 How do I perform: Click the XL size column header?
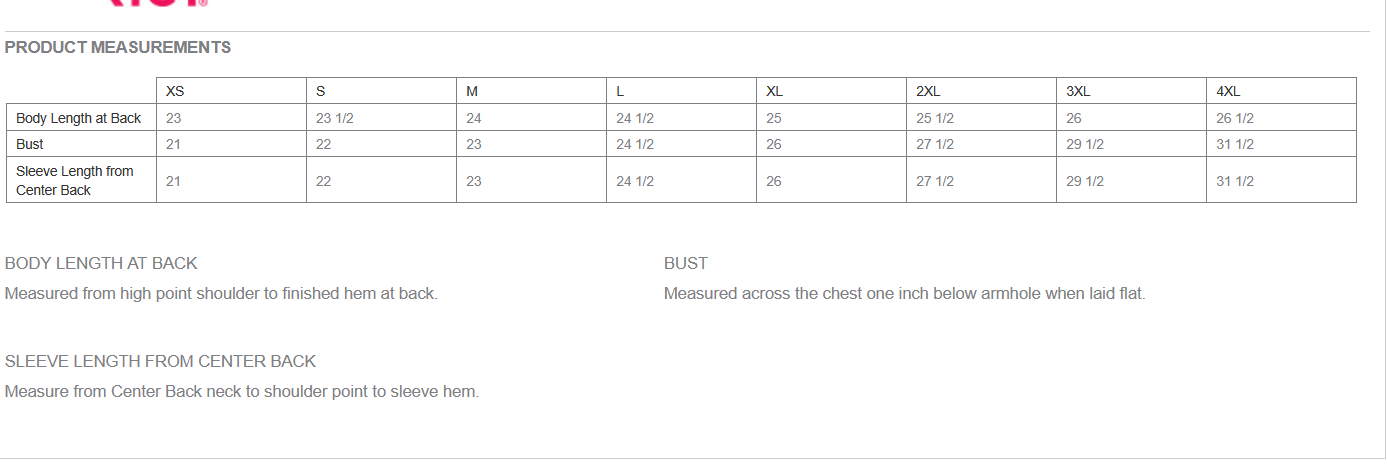coord(774,91)
